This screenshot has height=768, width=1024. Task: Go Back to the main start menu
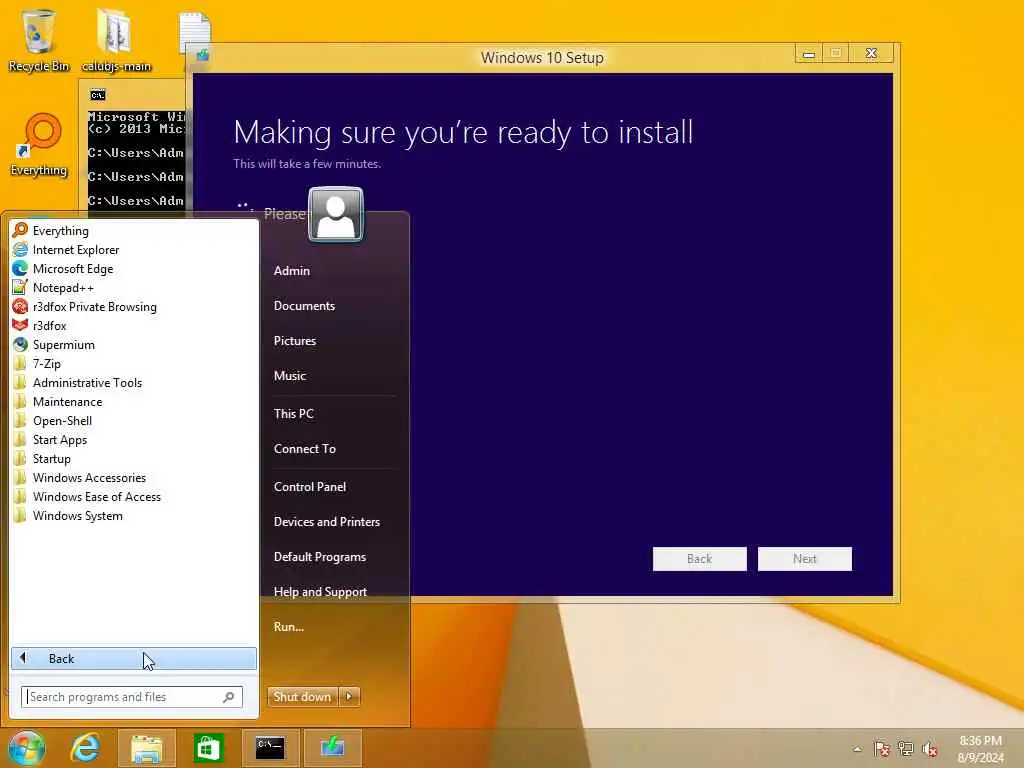click(134, 658)
